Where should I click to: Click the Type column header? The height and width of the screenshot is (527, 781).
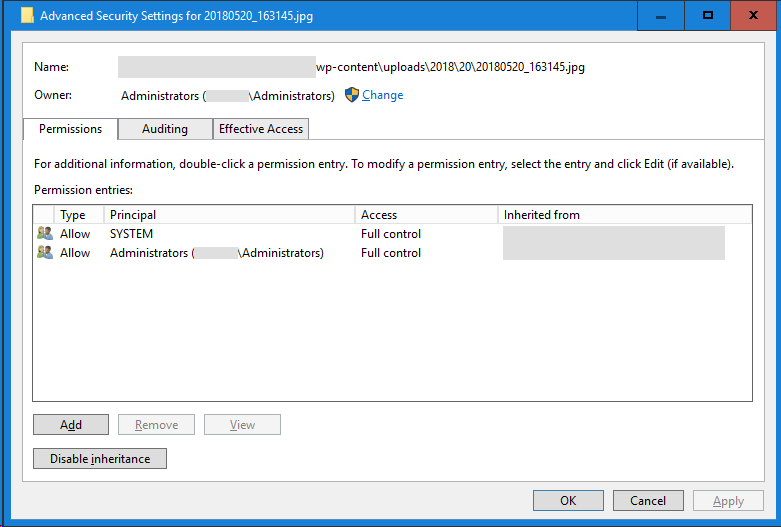point(78,215)
